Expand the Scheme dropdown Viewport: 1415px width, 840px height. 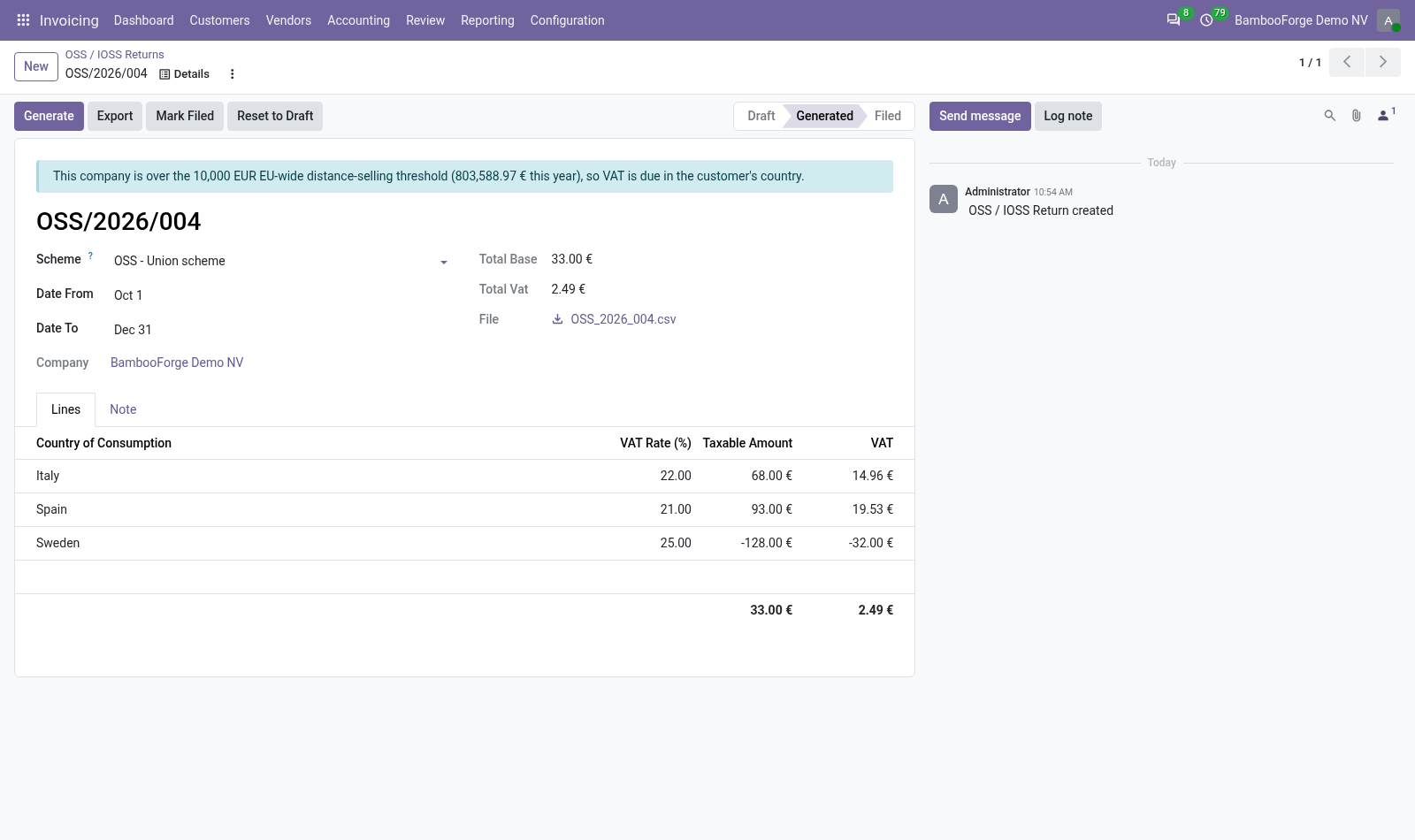tap(444, 262)
